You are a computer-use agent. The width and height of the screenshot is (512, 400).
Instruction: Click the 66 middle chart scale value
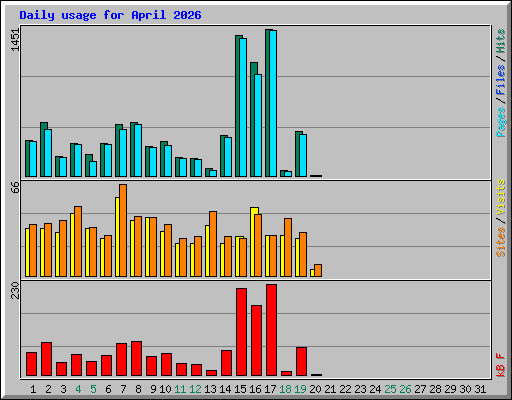coord(15,188)
